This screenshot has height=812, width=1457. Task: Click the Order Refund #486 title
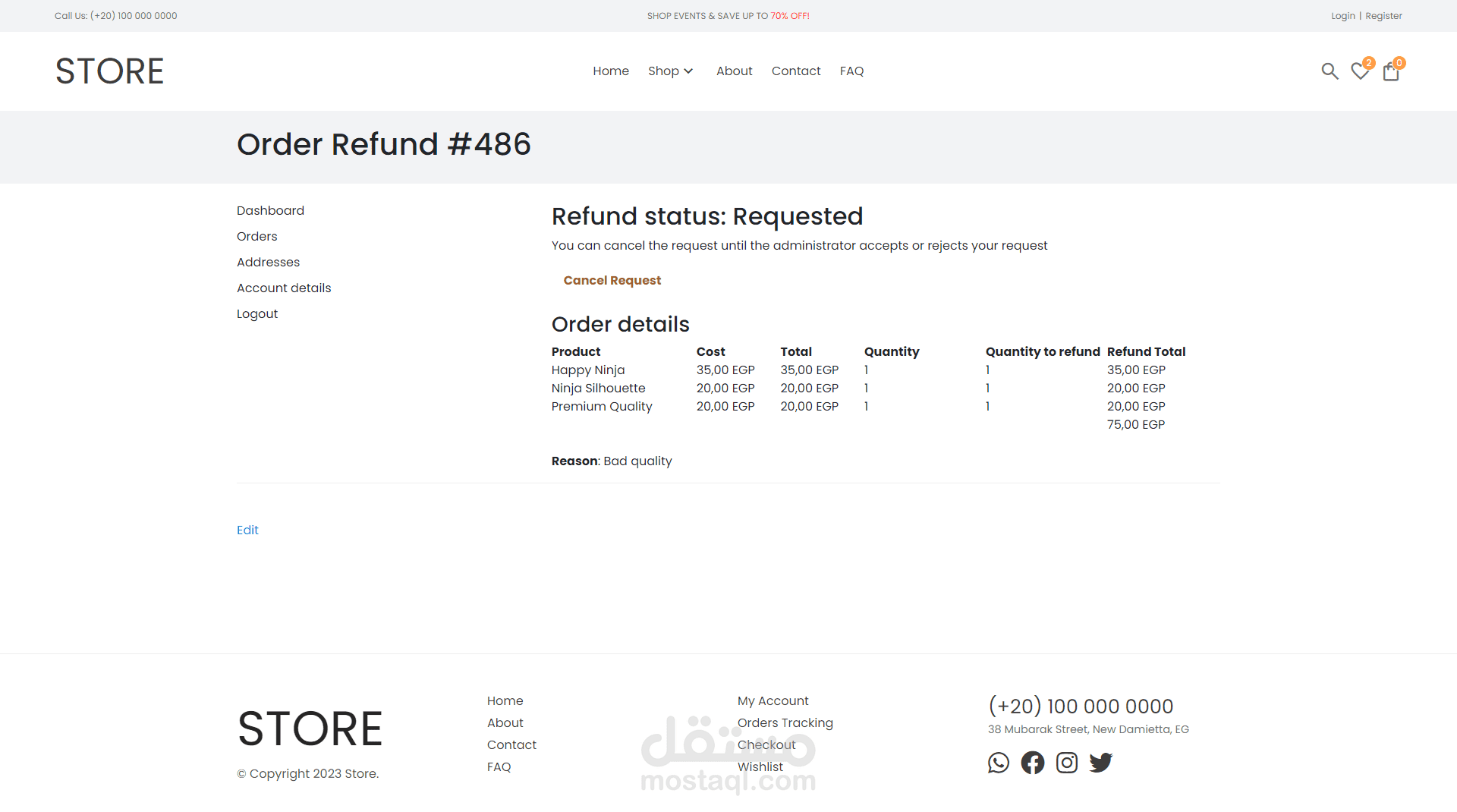coord(384,144)
